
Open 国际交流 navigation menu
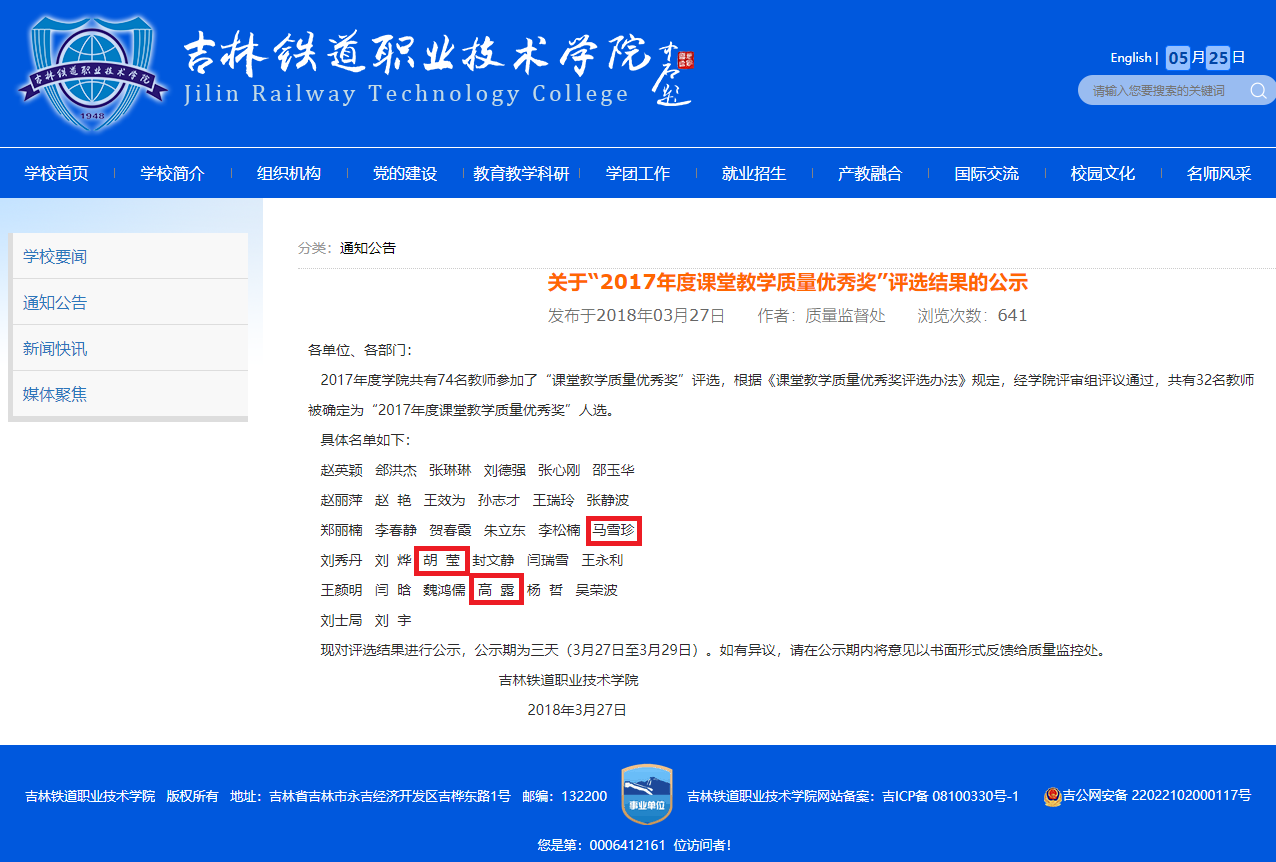point(986,174)
